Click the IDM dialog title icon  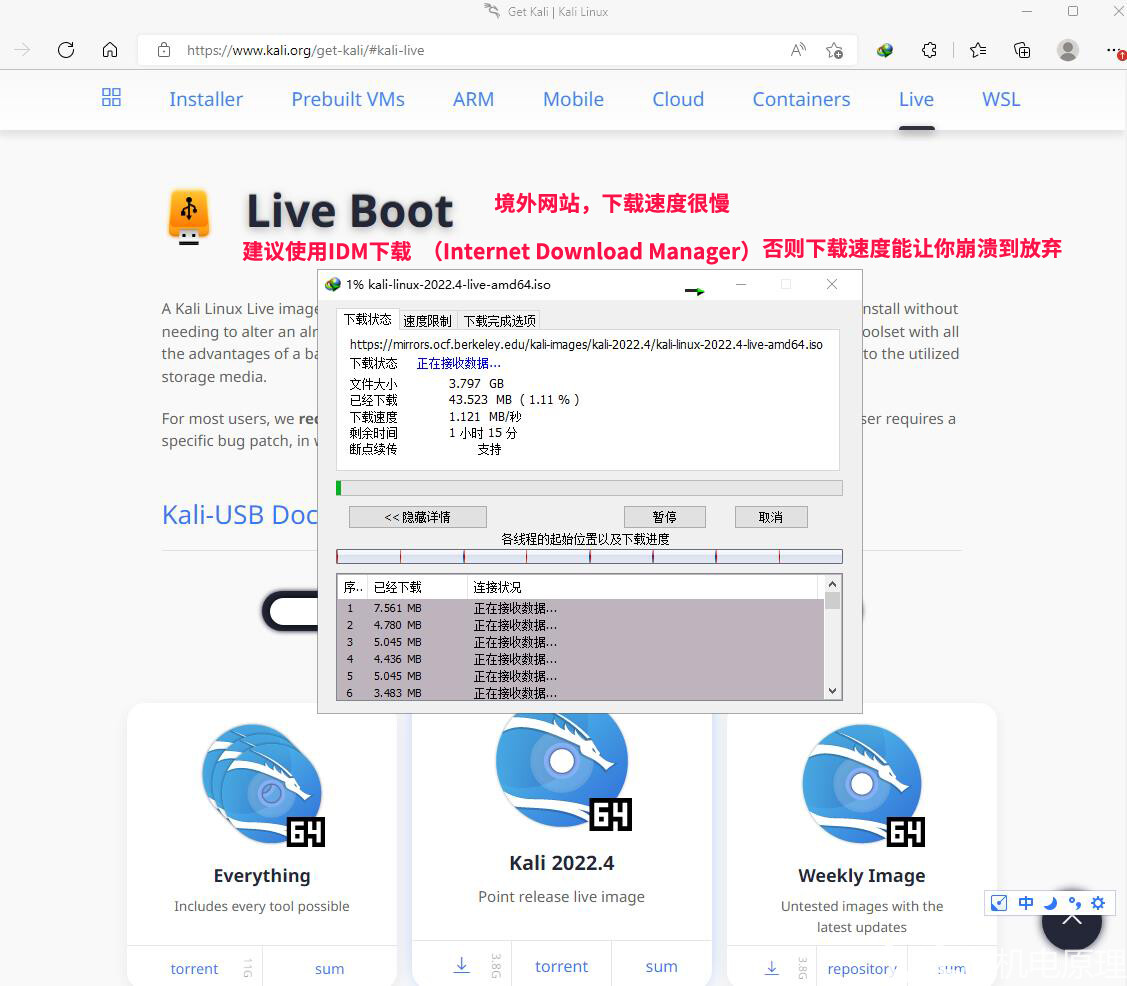(333, 285)
